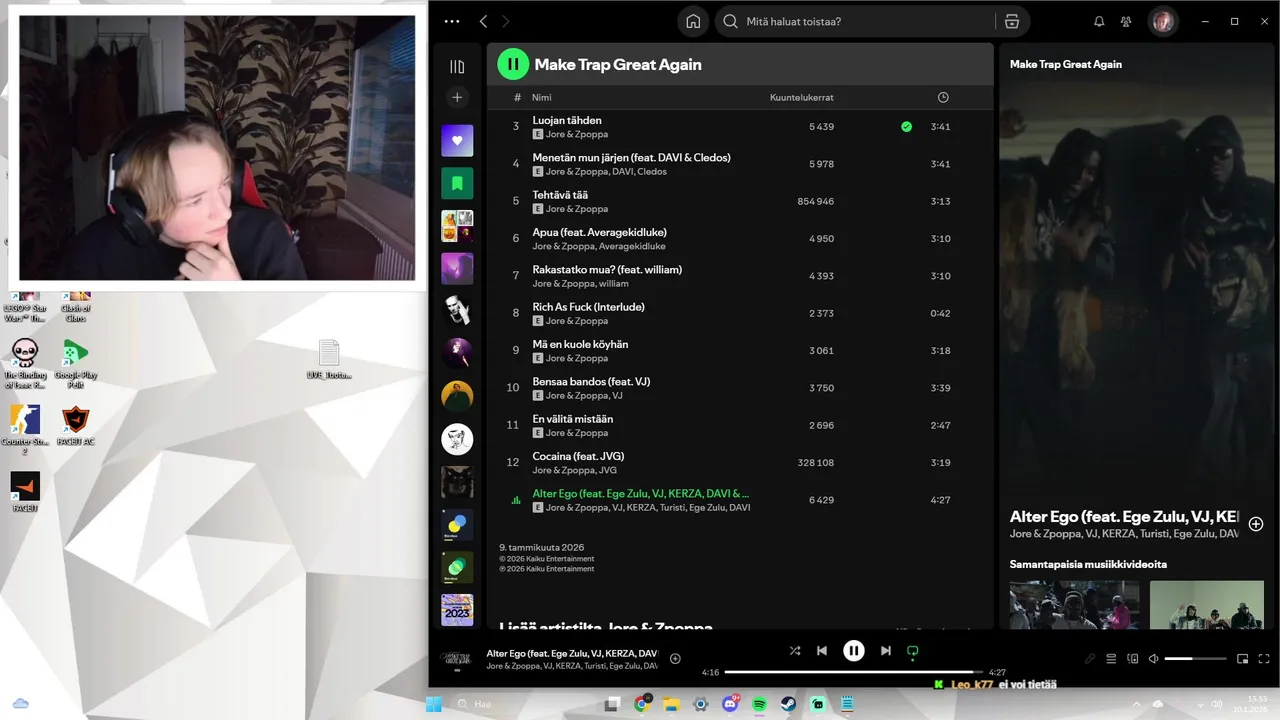
Task: Open The Binding of Isaac desktop shortcut
Action: (x=25, y=363)
